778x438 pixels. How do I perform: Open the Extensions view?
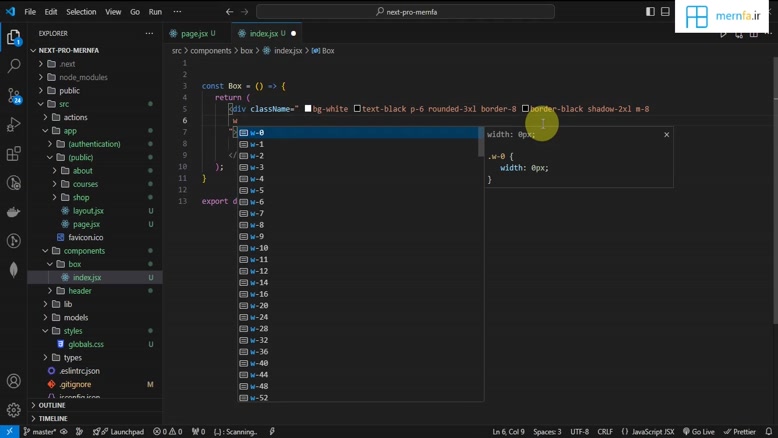[14, 154]
